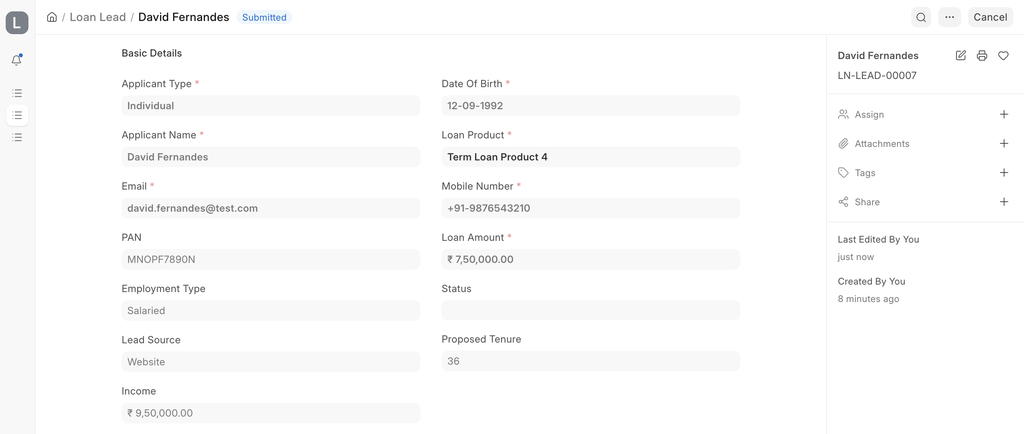
Task: Click the just now timestamp
Action: [x=856, y=257]
